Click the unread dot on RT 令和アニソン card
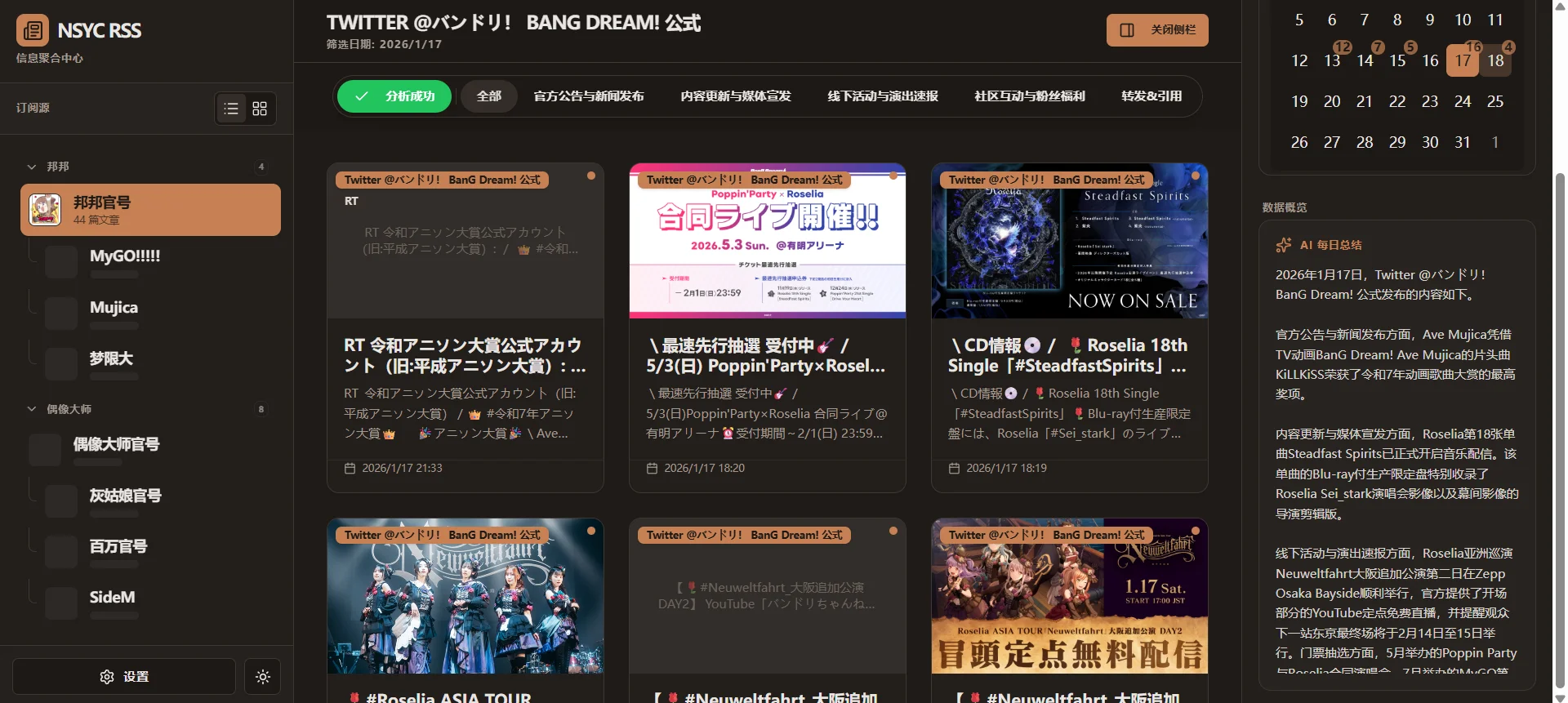 (x=591, y=176)
